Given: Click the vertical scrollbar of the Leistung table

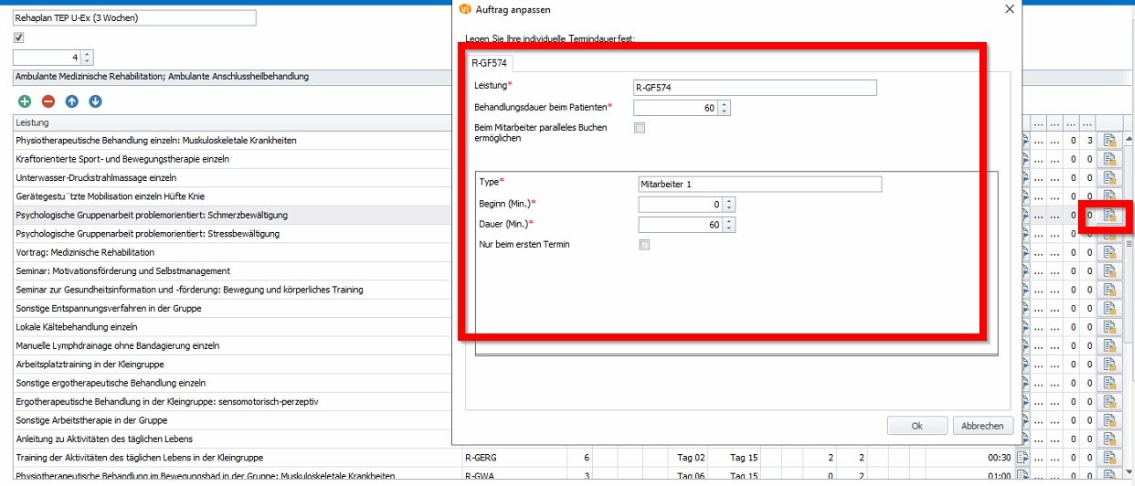Looking at the screenshot, I should coord(1128,304).
